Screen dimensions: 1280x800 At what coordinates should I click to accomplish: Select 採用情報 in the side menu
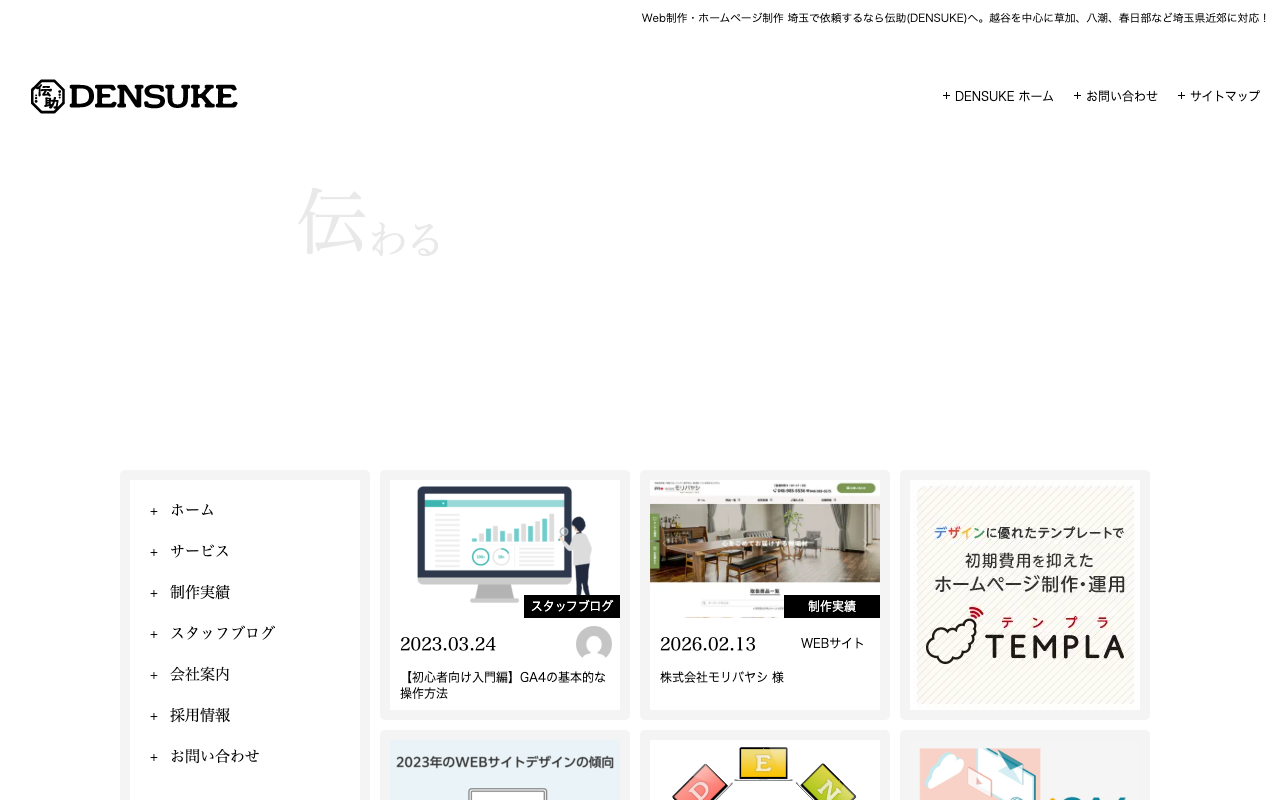point(200,715)
